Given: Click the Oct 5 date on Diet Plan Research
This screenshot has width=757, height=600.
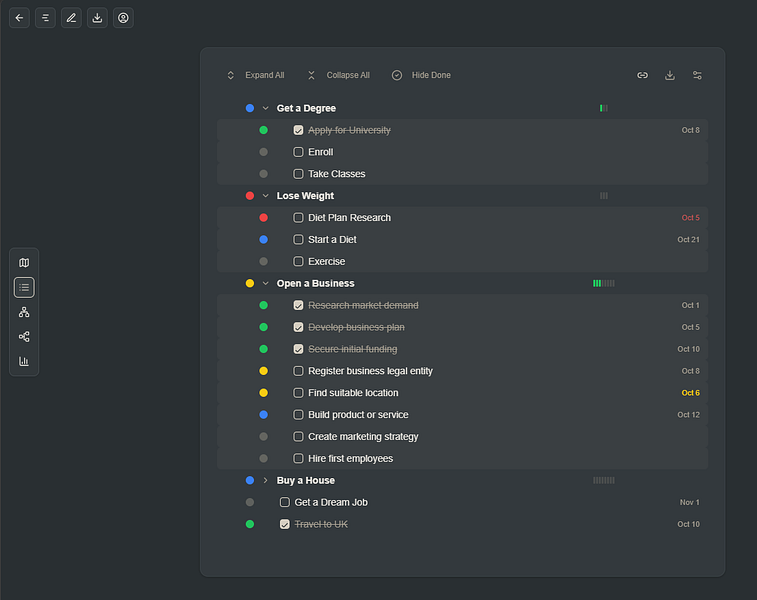Looking at the screenshot, I should (690, 218).
